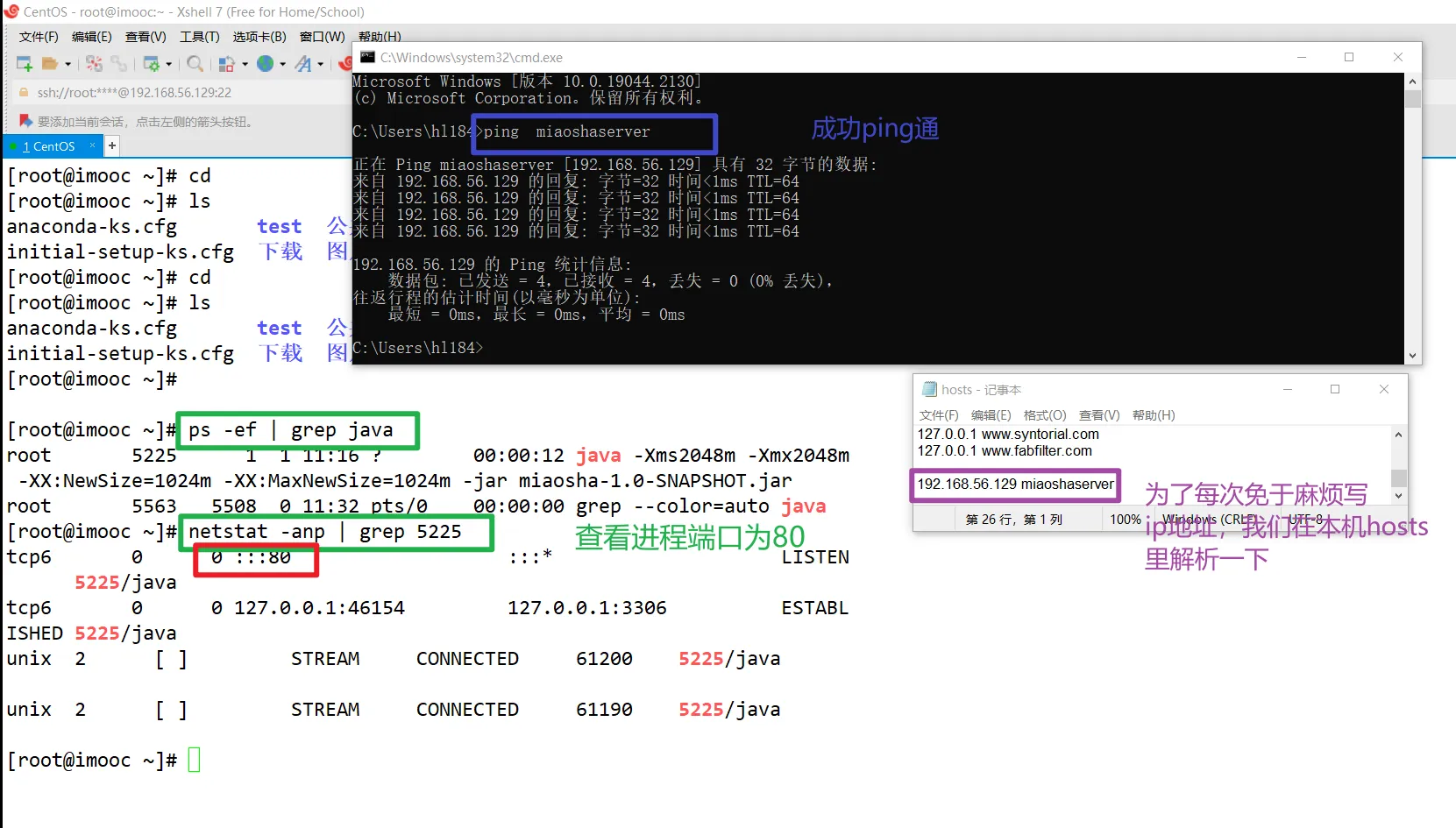Open the 帮助(H) menu in hosts Notepad
This screenshot has width=1456, height=828.
pos(1154,415)
